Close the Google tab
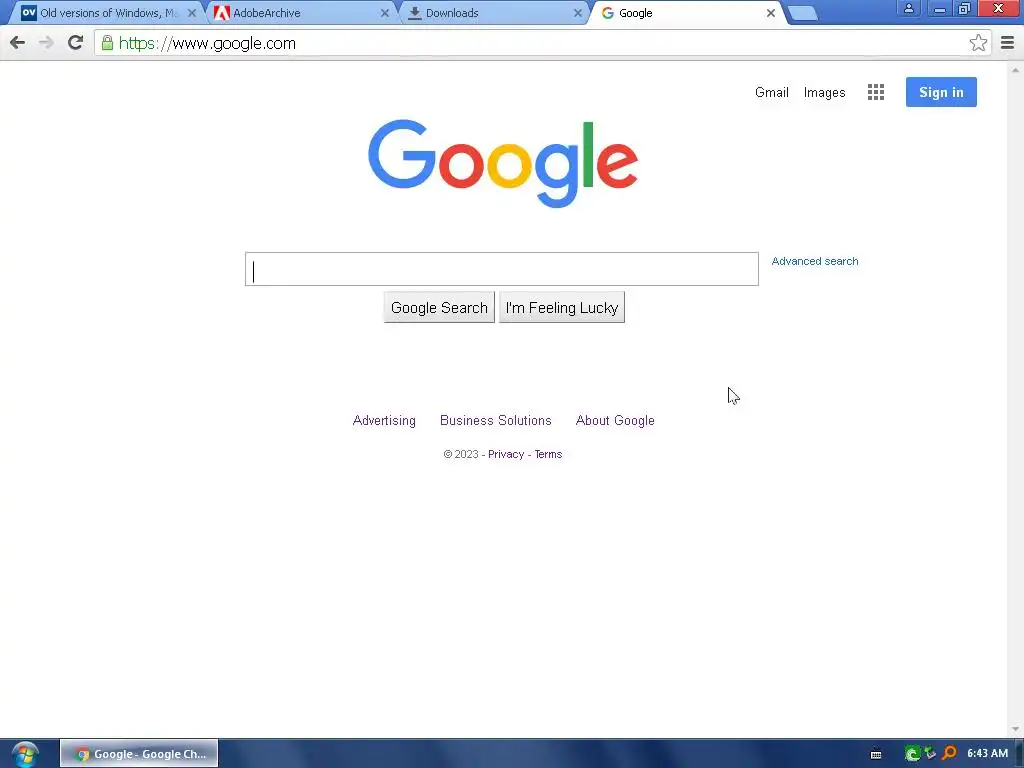 [771, 13]
